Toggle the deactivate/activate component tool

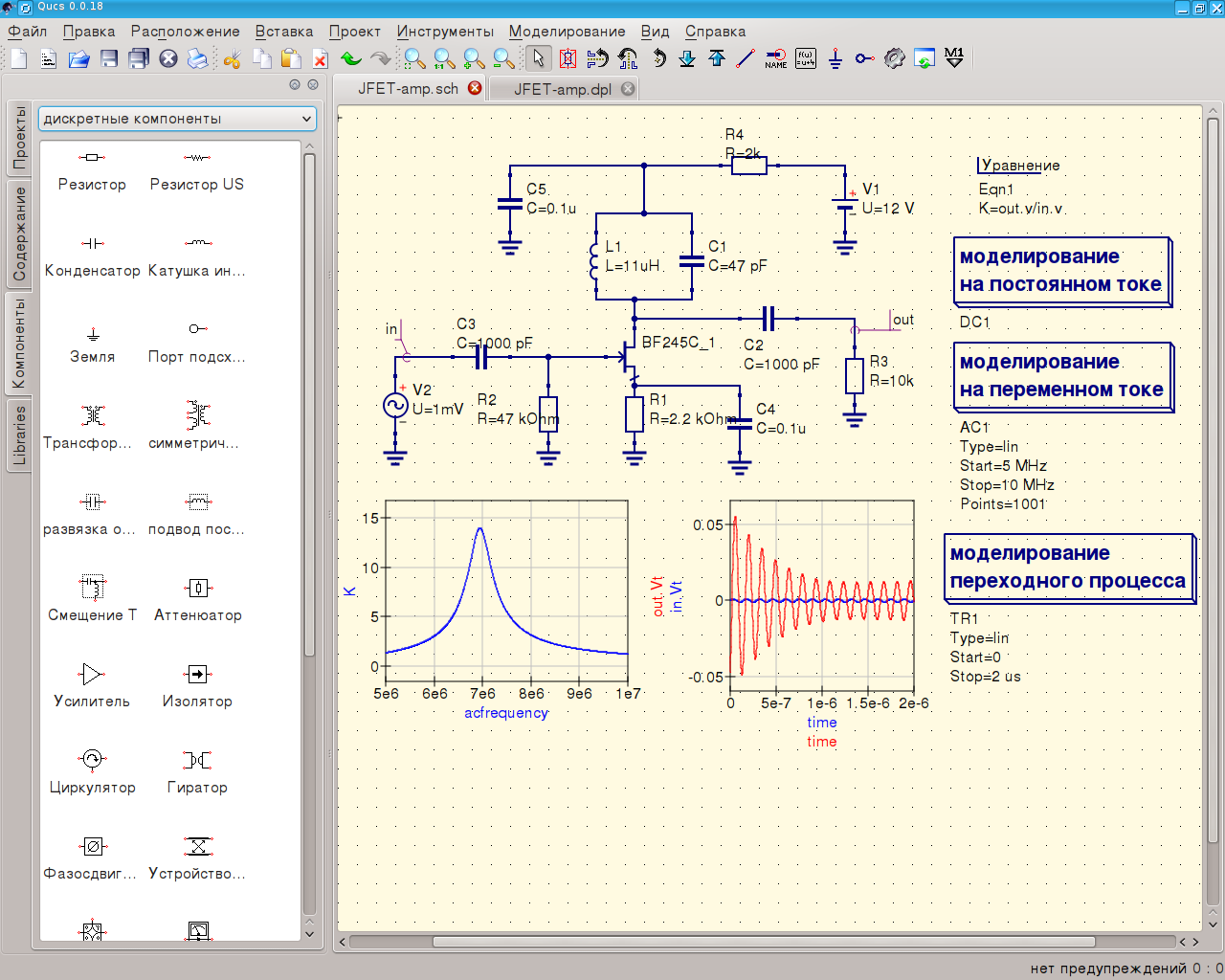click(x=568, y=59)
